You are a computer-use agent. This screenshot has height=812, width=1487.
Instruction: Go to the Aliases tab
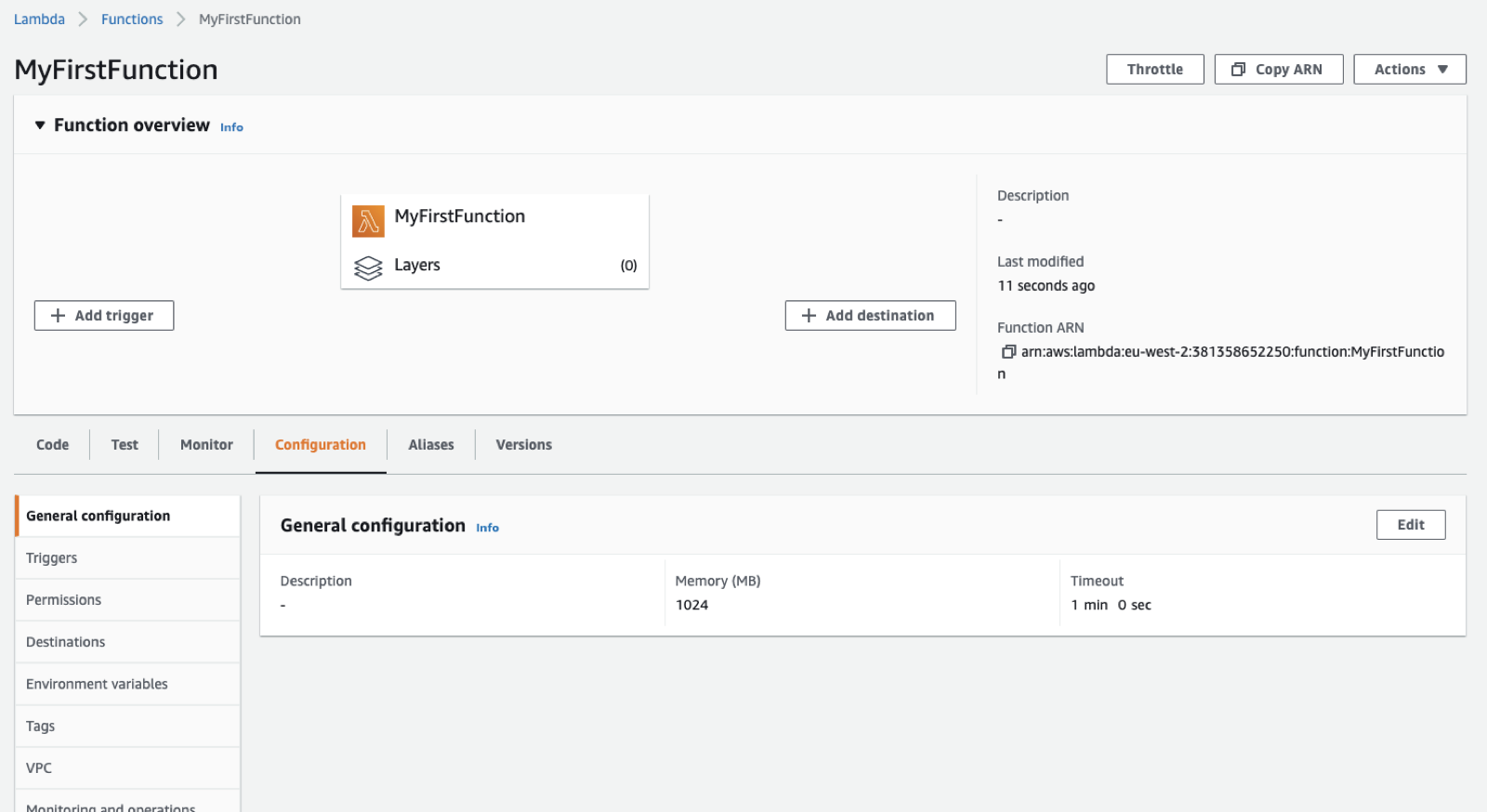[x=431, y=445]
